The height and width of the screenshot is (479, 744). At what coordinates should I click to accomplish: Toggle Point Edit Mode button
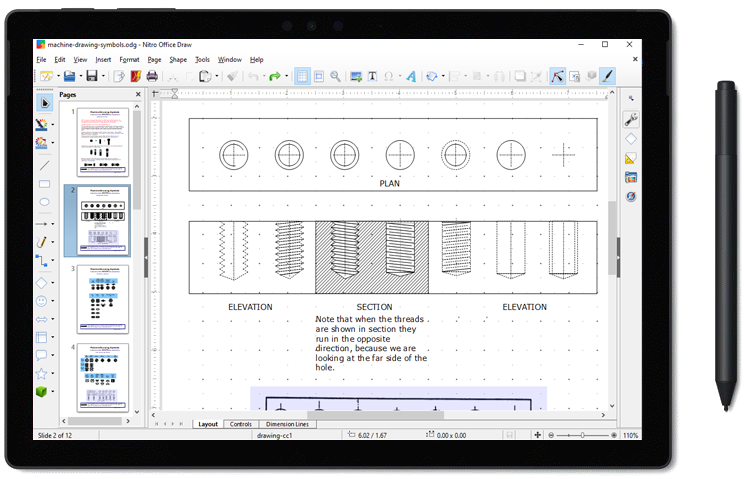(558, 76)
